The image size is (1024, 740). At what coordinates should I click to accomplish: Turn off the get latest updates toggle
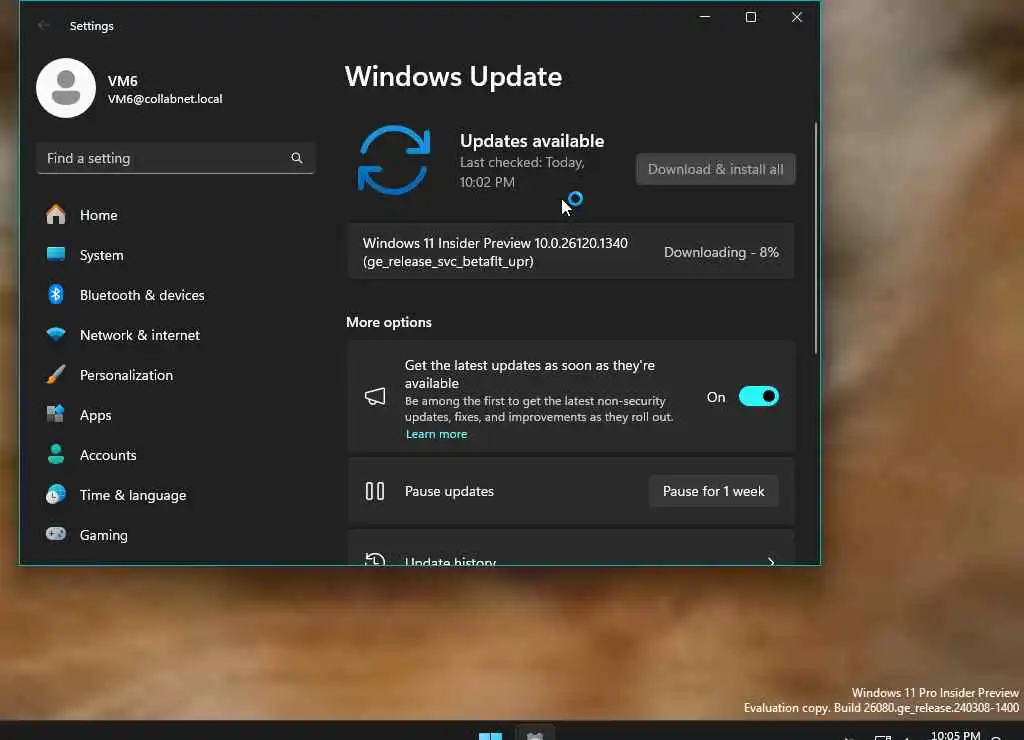[x=759, y=396]
